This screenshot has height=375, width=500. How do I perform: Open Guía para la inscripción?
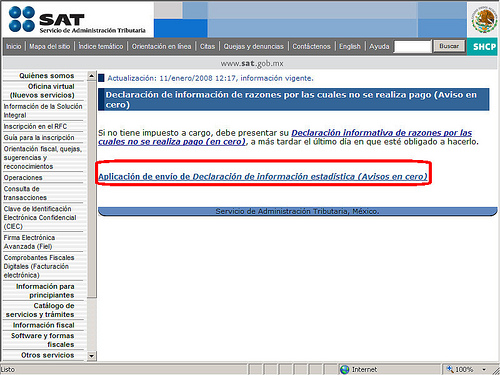39,137
